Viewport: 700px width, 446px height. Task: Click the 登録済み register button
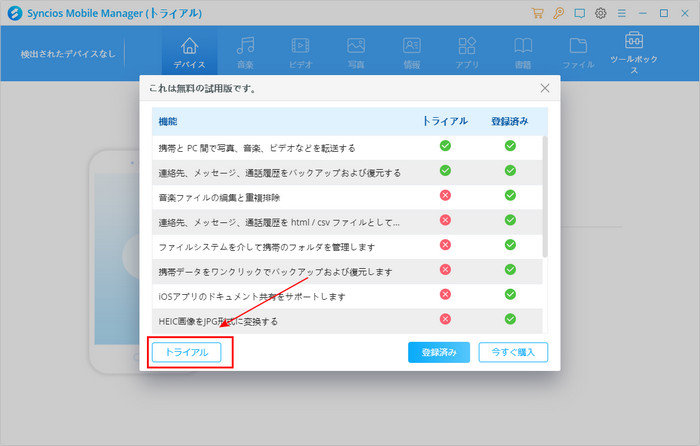[439, 352]
